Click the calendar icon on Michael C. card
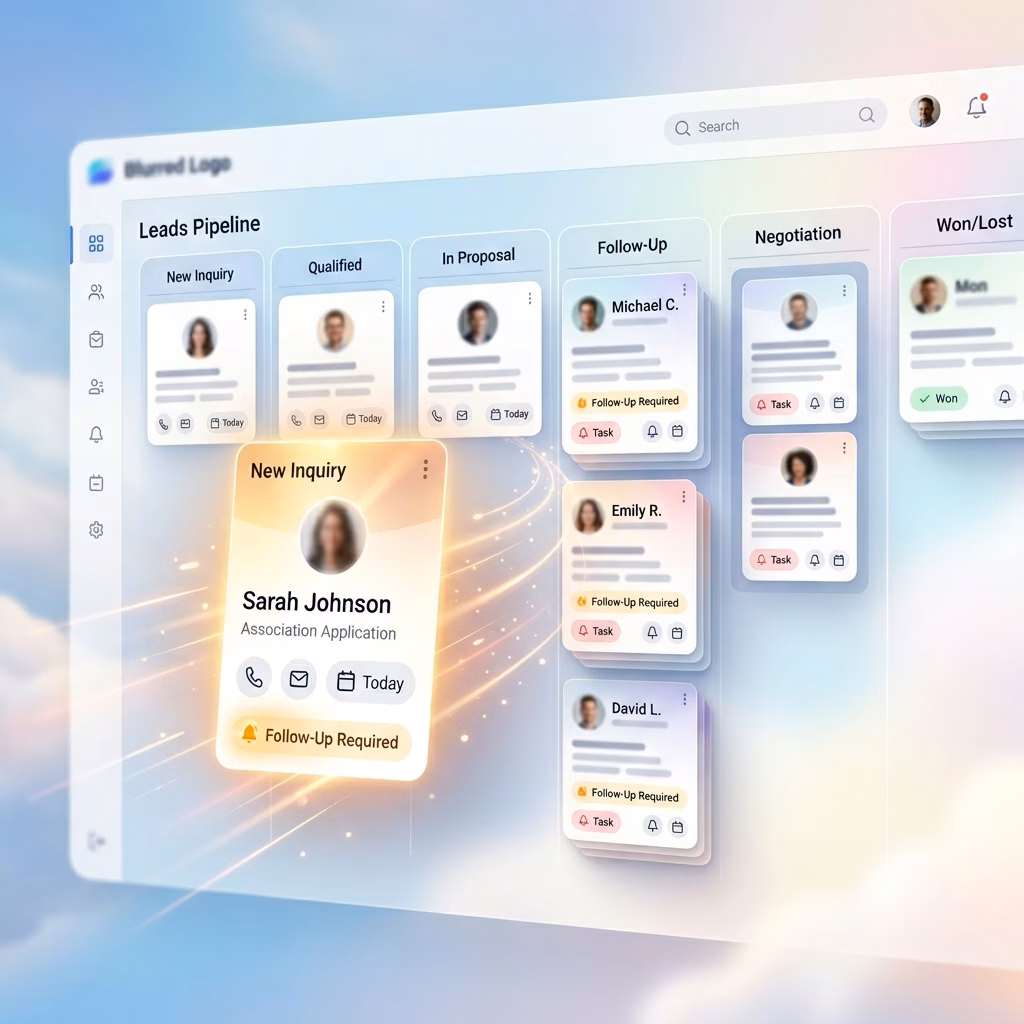The width and height of the screenshot is (1024, 1024). pos(677,431)
